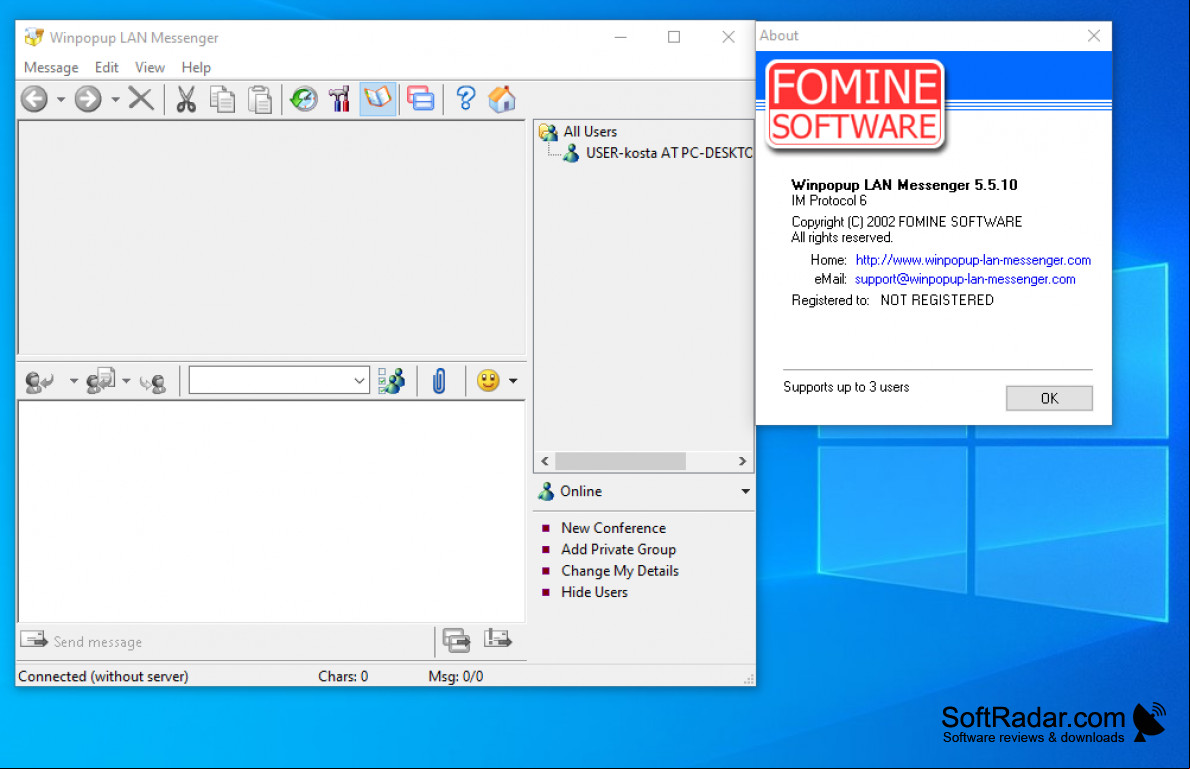Click the green Refresh users icon
Screen dimensions: 1190x769
click(304, 99)
